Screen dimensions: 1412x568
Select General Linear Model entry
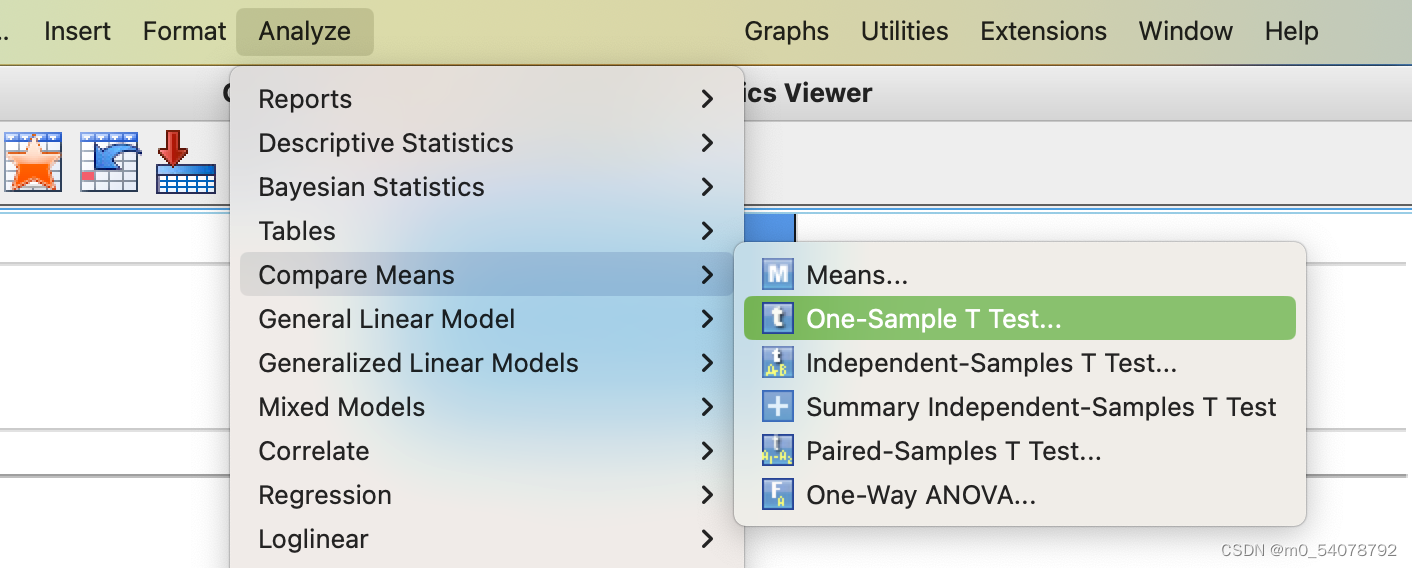(x=386, y=319)
